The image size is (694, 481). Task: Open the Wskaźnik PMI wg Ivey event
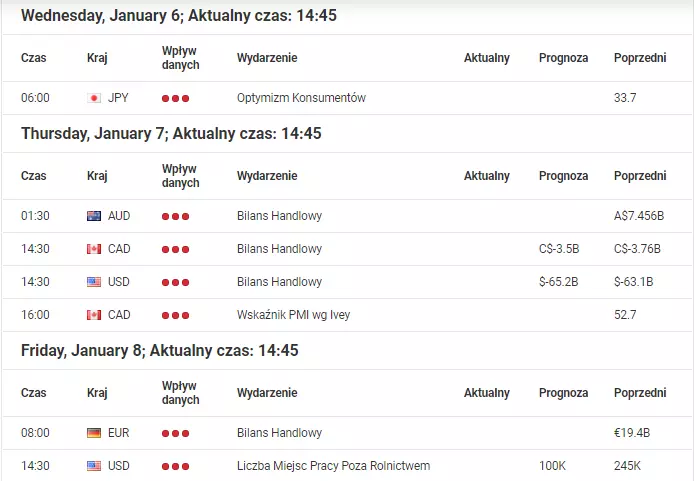(x=293, y=315)
